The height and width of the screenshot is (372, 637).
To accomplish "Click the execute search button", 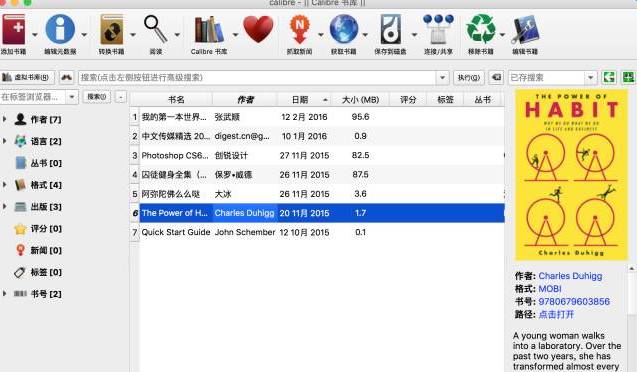I will pyautogui.click(x=468, y=77).
